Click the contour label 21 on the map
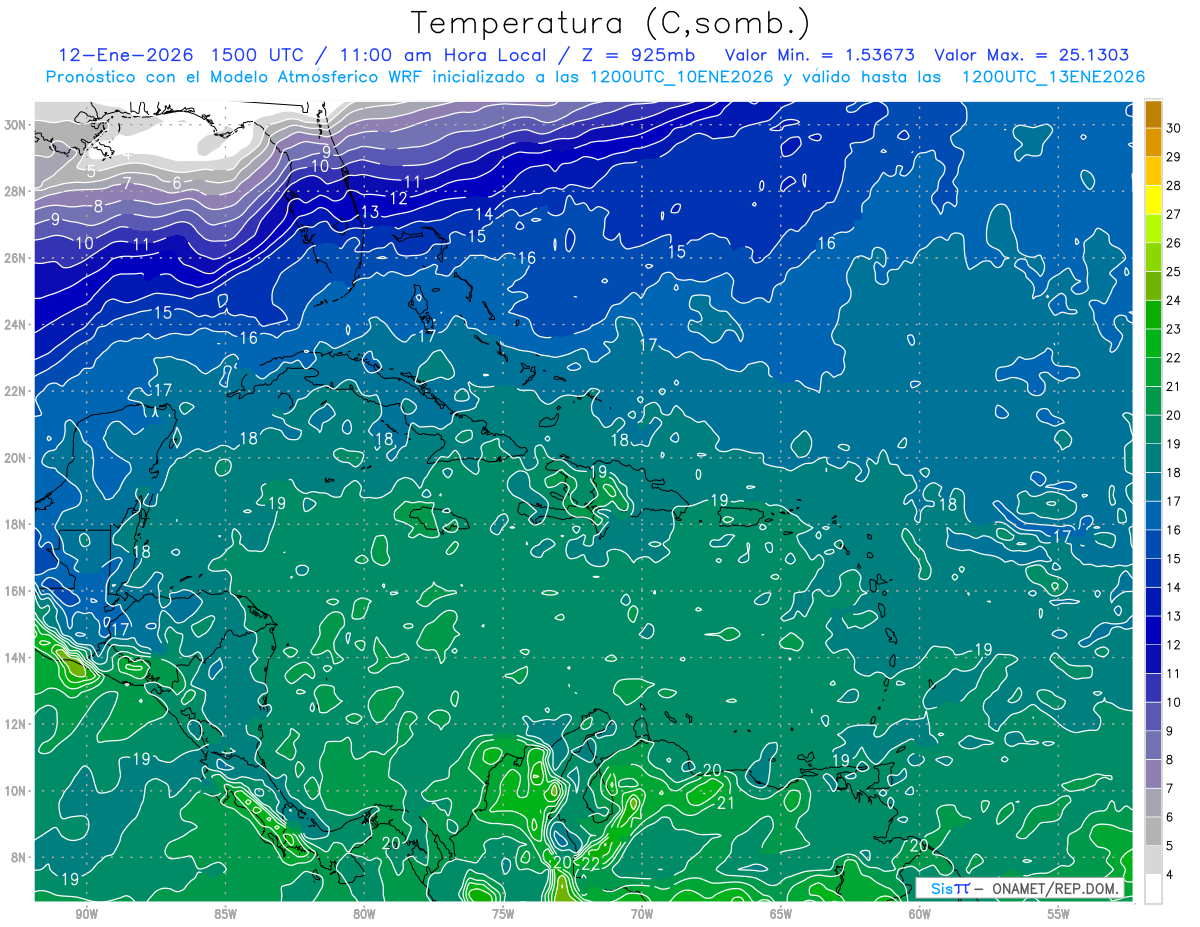 click(726, 802)
